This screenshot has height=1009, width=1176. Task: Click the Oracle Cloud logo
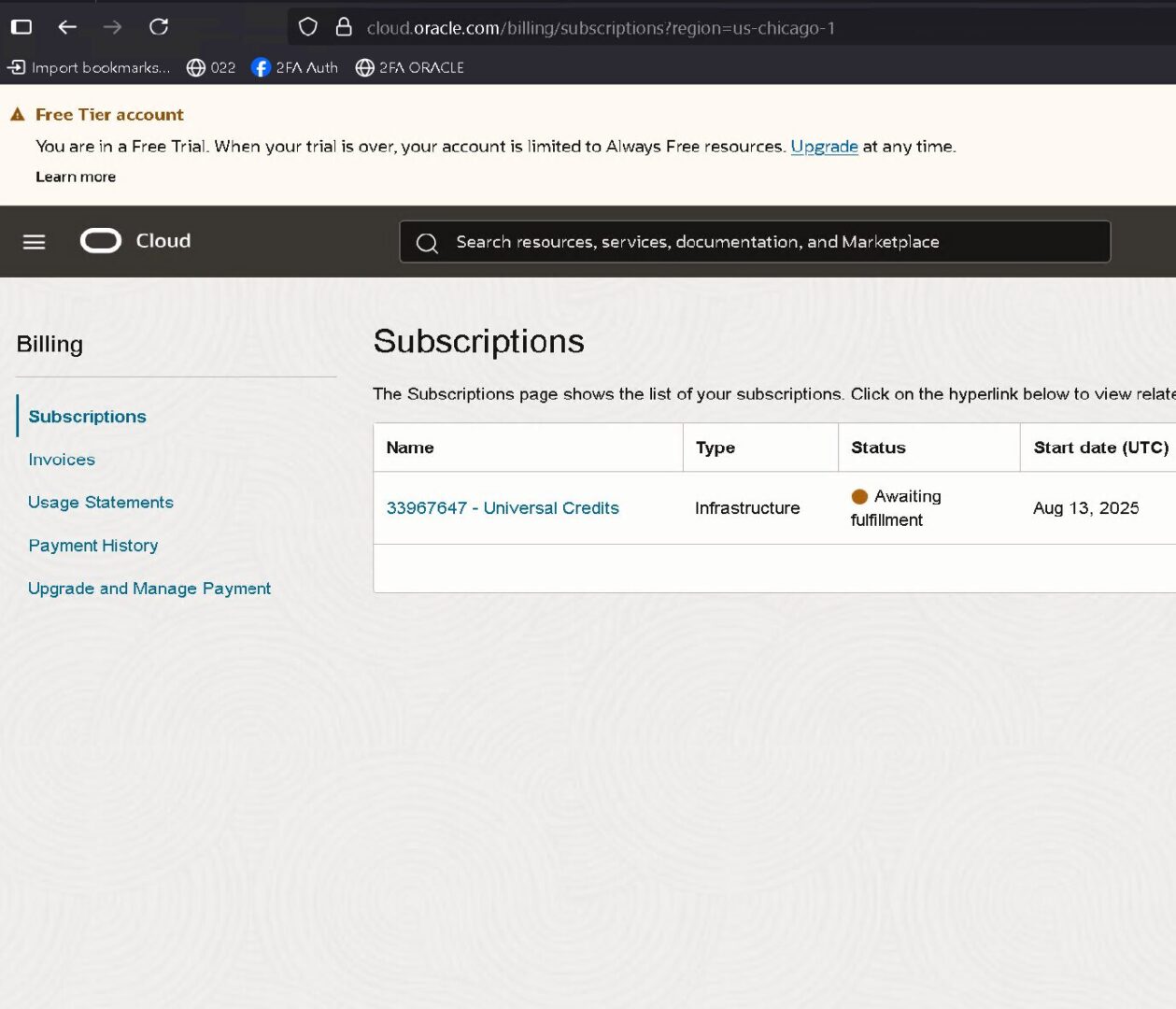point(101,241)
